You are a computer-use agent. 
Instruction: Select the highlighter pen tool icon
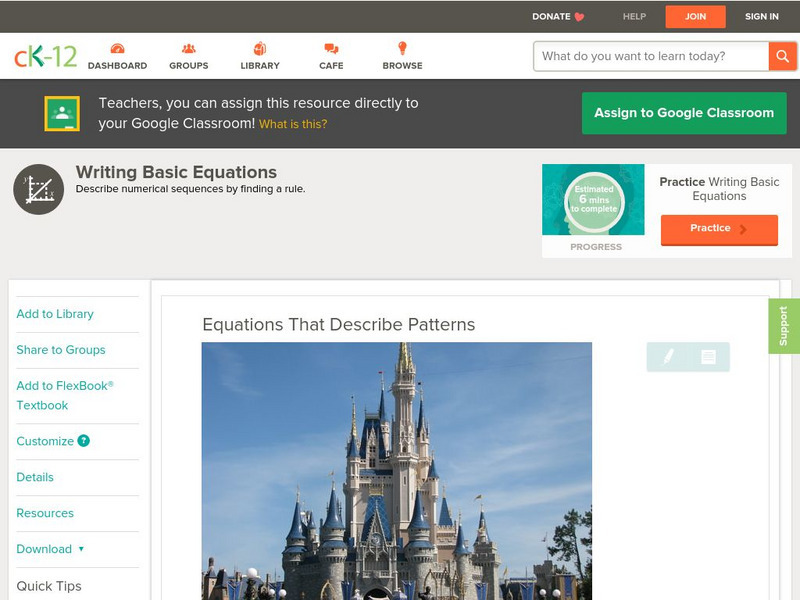(668, 357)
